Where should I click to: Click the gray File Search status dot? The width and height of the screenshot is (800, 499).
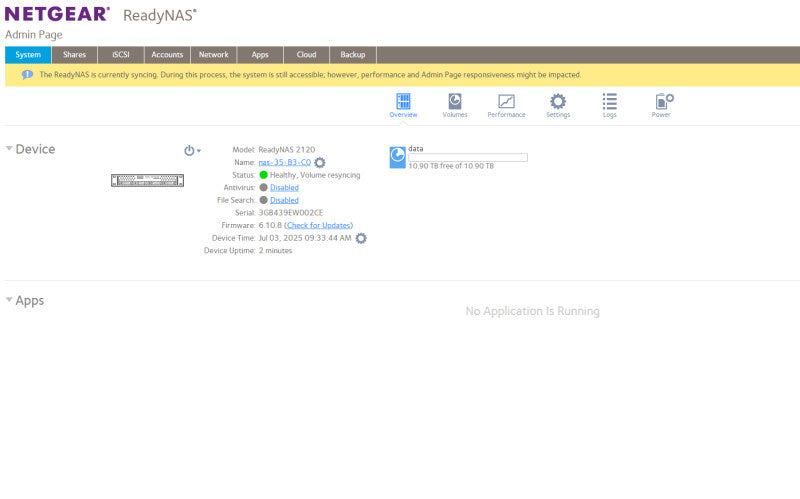[263, 200]
